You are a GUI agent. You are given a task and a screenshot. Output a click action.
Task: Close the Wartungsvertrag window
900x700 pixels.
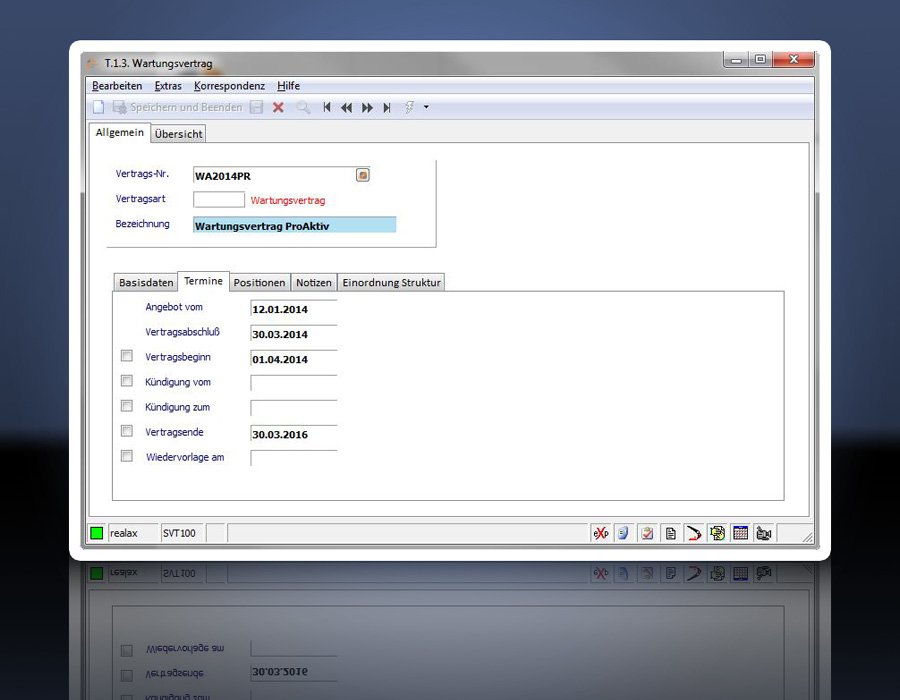click(794, 60)
